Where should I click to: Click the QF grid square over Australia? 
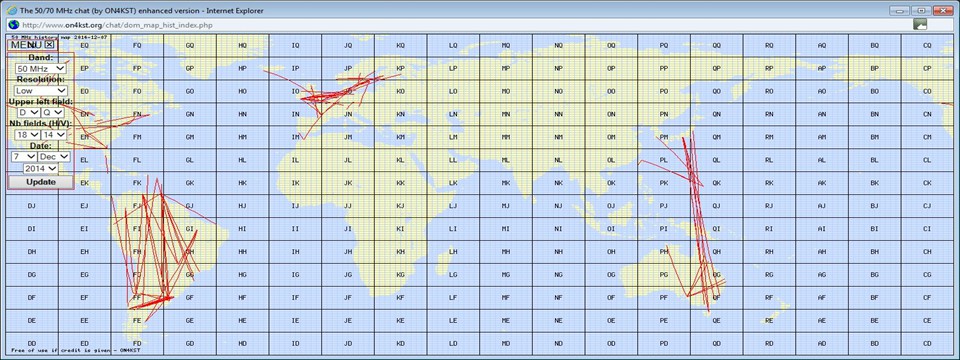pyautogui.click(x=716, y=298)
